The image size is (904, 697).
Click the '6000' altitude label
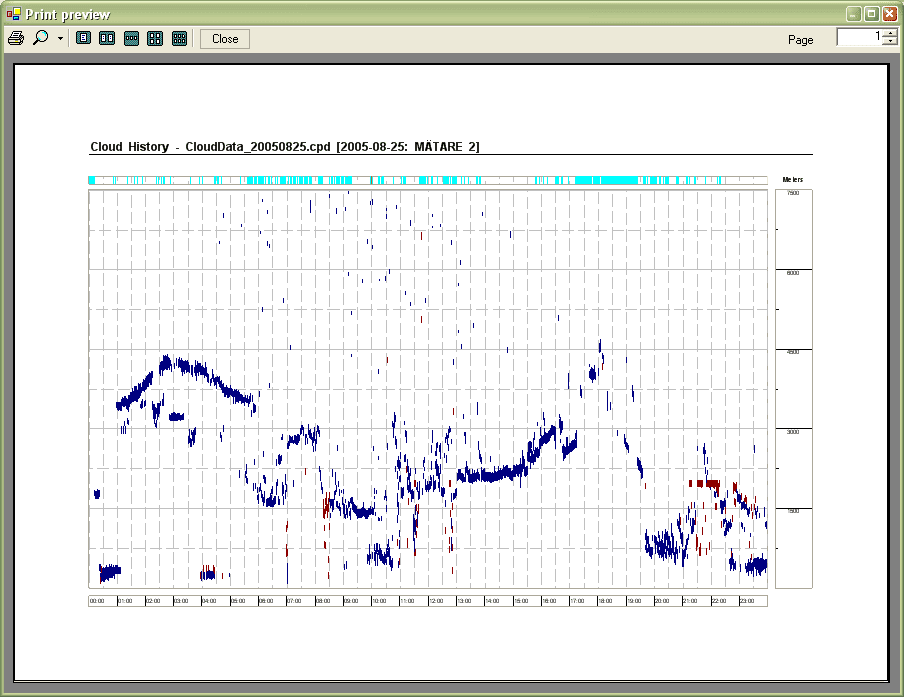click(x=793, y=273)
